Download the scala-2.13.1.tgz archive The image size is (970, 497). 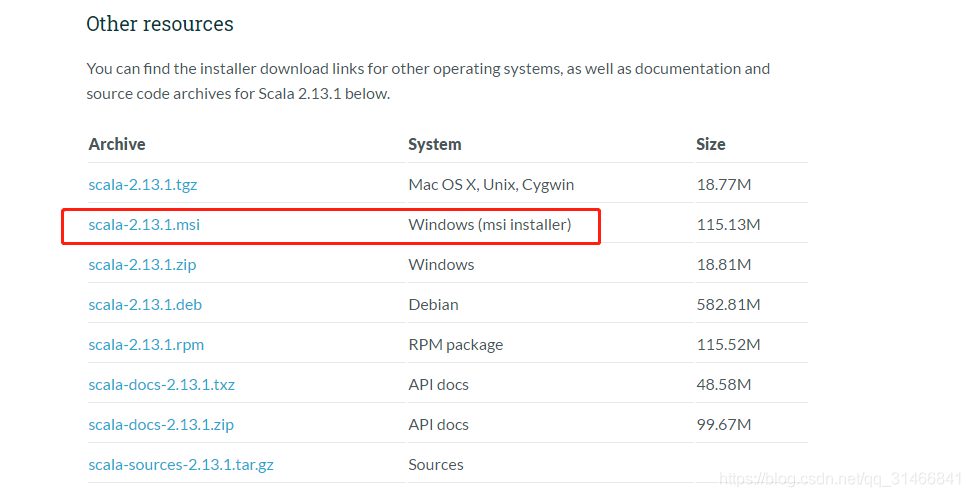click(143, 184)
